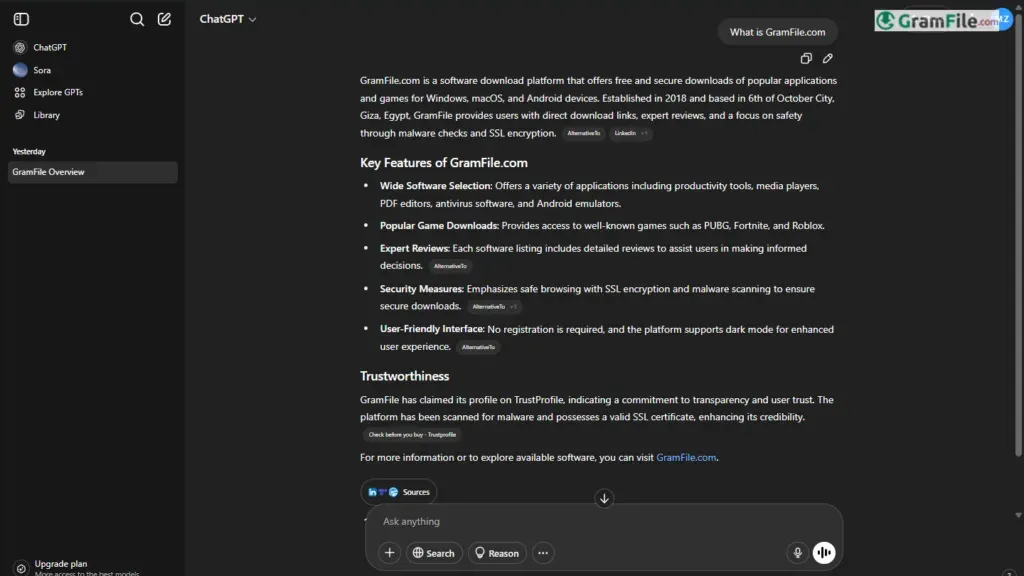Click the Upgrade plan icon
The height and width of the screenshot is (576, 1024).
tap(21, 568)
